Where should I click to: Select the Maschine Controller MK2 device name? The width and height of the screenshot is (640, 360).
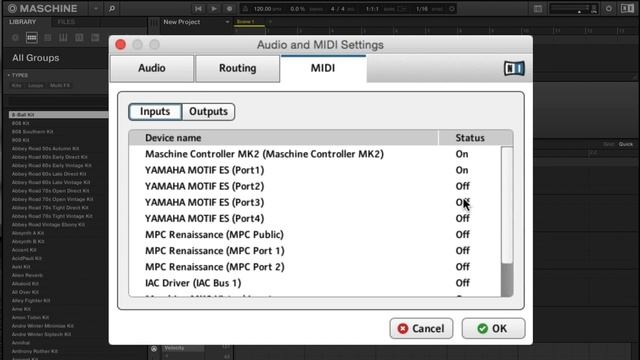(x=264, y=154)
